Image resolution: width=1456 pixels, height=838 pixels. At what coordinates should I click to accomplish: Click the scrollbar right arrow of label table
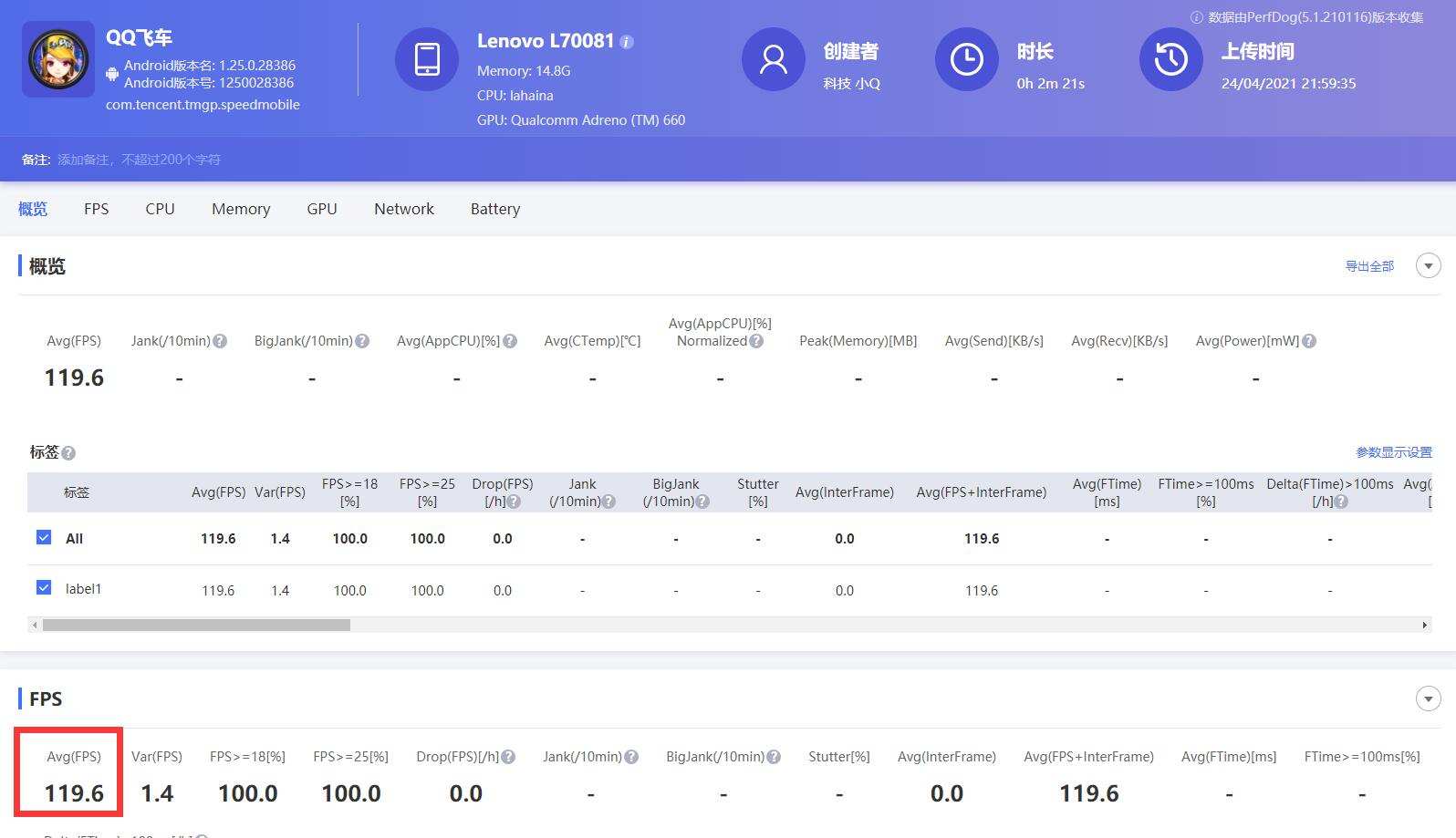tap(1424, 625)
